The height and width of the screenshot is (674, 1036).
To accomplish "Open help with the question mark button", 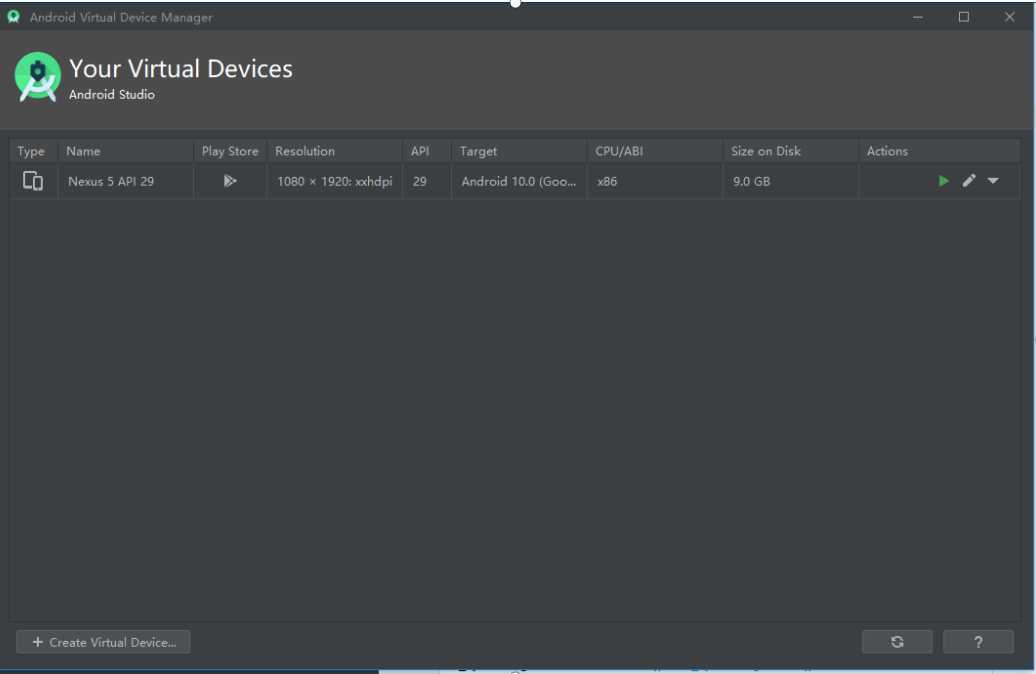I will click(x=978, y=642).
